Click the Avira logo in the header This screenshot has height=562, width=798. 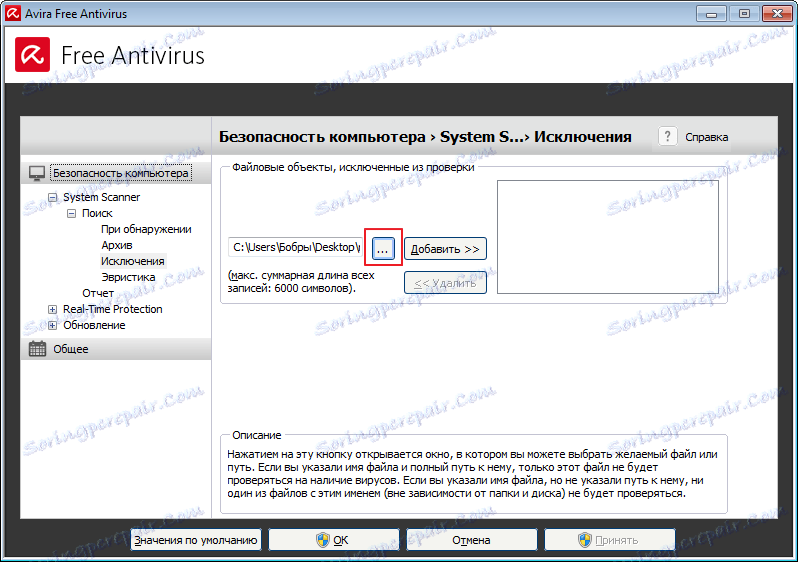click(x=33, y=54)
